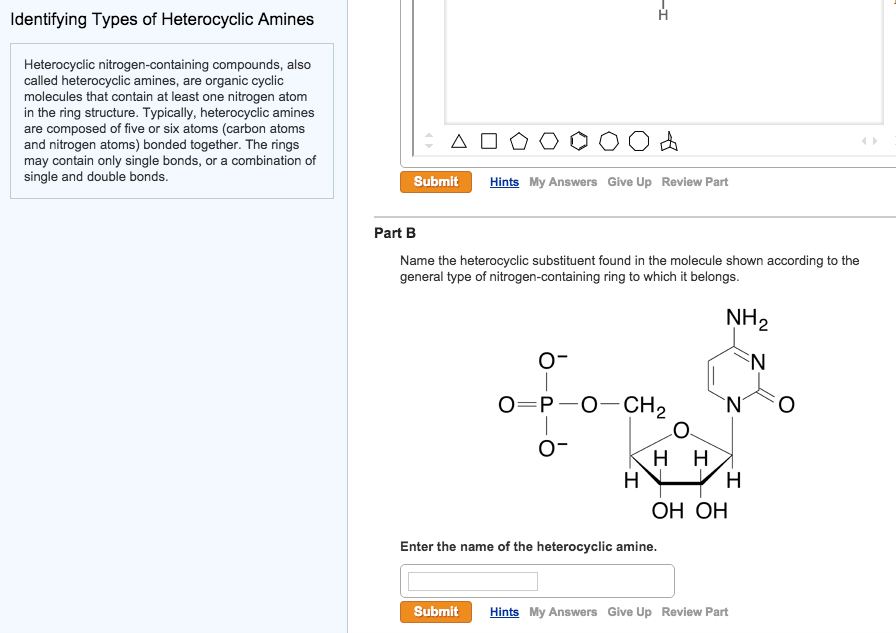This screenshot has width=896, height=633.
Task: Select the square ring drawing tool
Action: click(489, 141)
